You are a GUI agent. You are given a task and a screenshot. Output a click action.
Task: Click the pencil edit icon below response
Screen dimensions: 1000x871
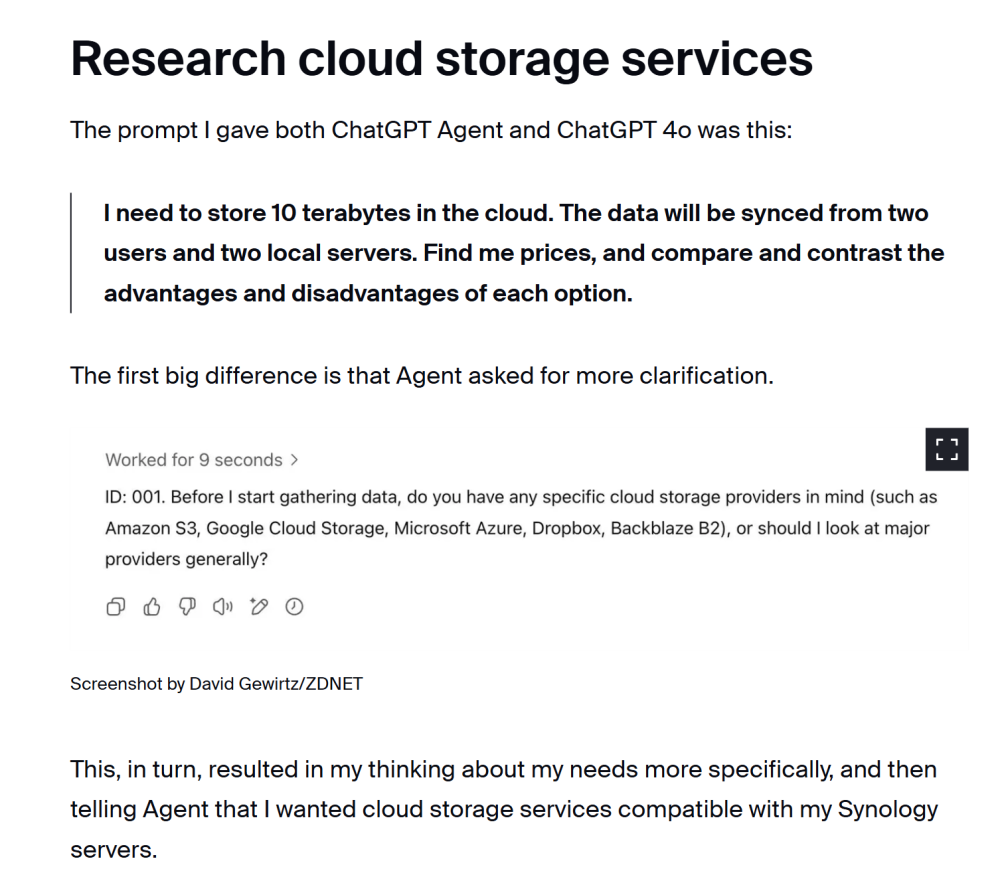point(259,606)
